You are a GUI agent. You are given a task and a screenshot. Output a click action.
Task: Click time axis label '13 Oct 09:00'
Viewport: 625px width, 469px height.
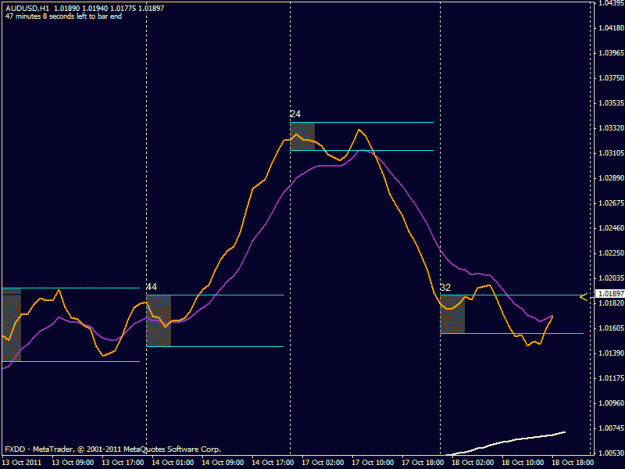[73, 463]
